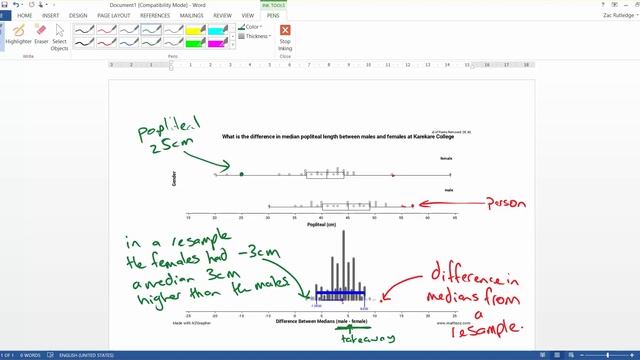Open Word Help question mark
This screenshot has height=360, width=640.
pyautogui.click(x=603, y=5)
